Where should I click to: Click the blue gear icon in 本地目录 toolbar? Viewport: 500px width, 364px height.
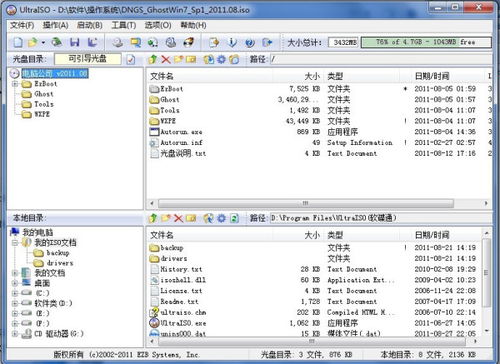pos(221,218)
